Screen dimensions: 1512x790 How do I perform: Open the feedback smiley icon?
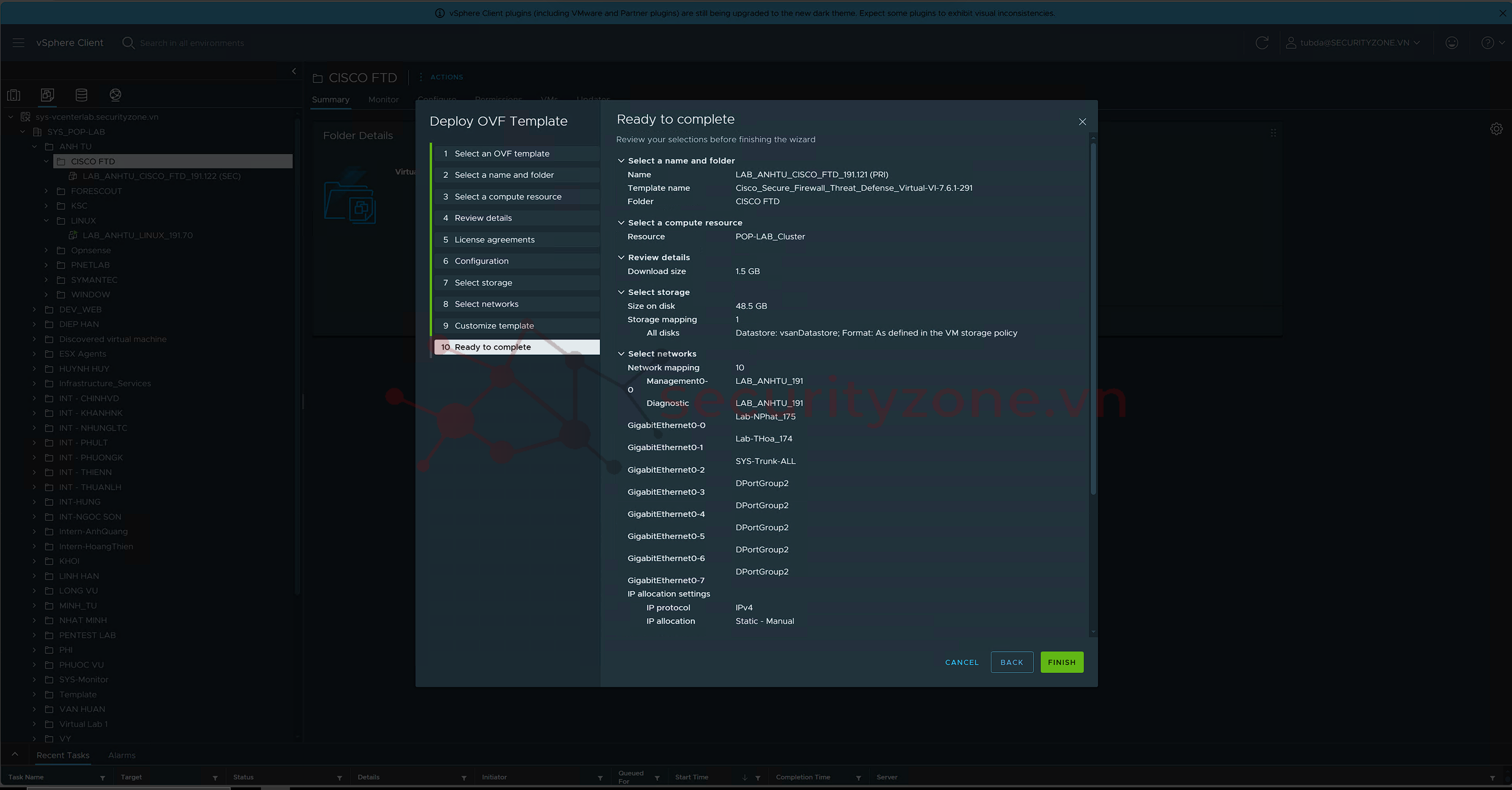1452,43
